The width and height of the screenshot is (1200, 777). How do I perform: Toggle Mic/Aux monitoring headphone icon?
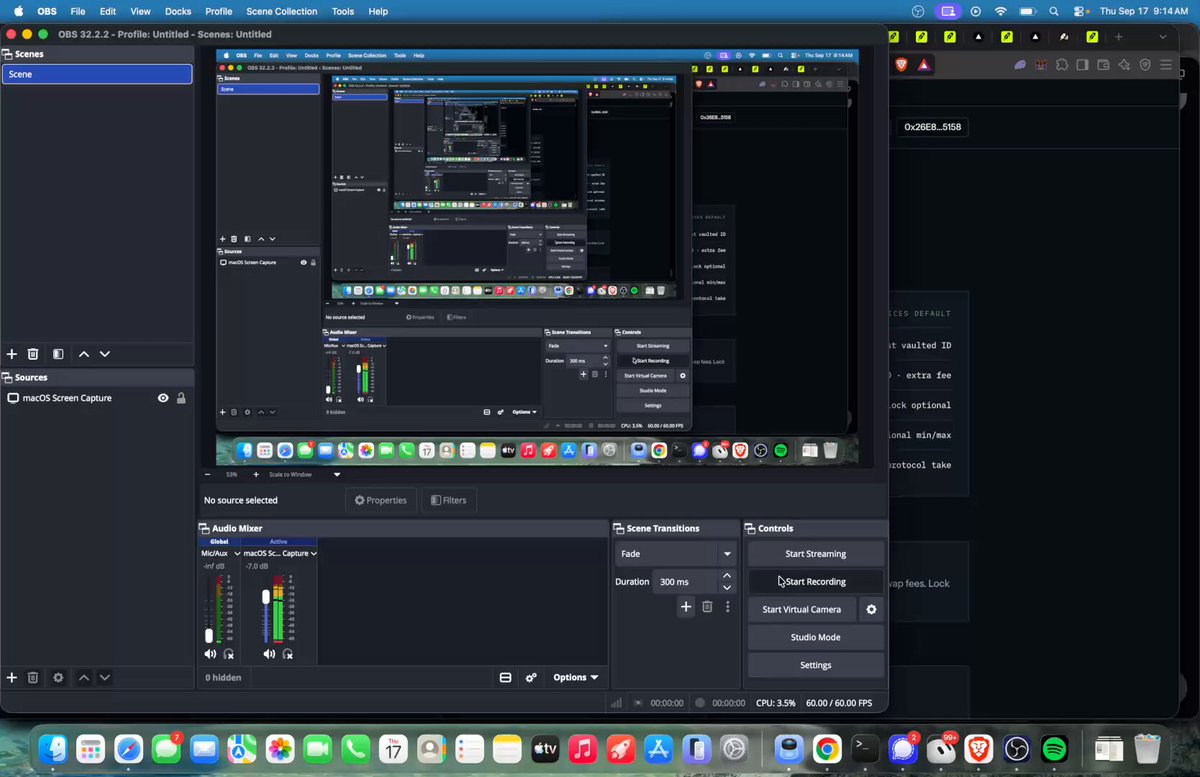coord(229,654)
